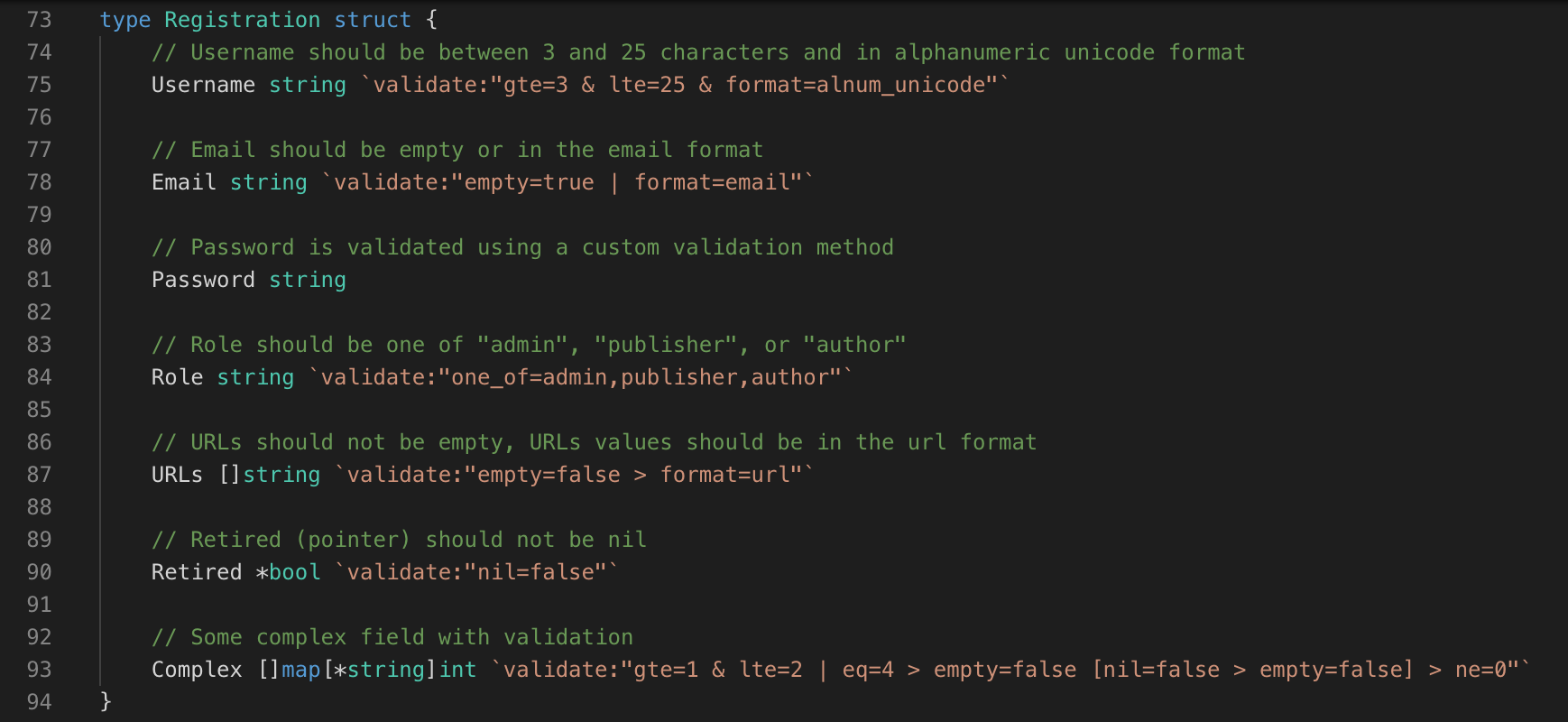Click the Retired field name
The width and height of the screenshot is (1568, 722).
(x=197, y=572)
